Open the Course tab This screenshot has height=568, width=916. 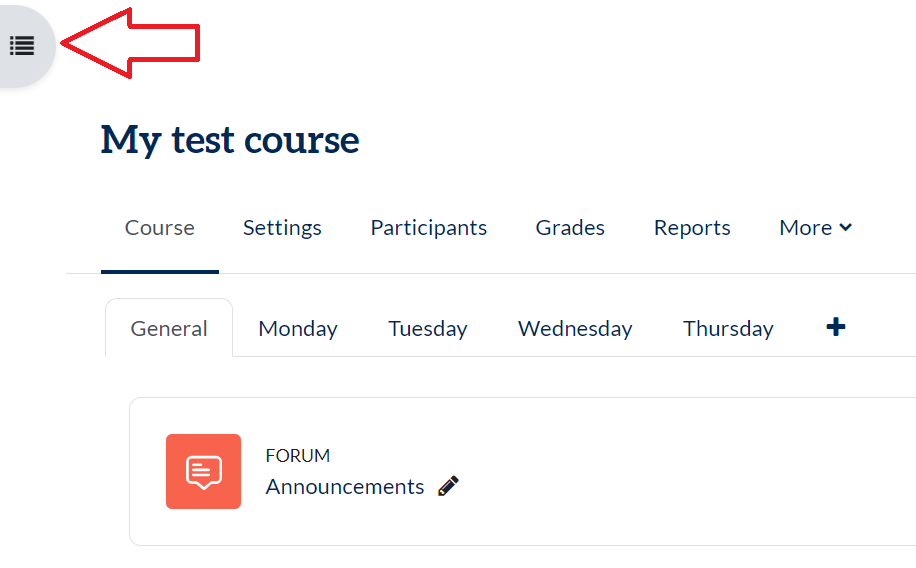pyautogui.click(x=160, y=228)
